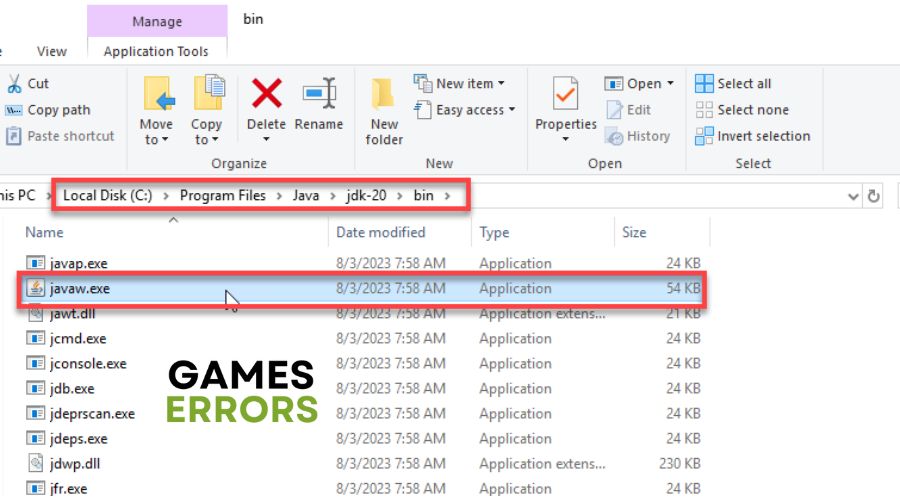The height and width of the screenshot is (500, 900).
Task: Sort by the Name column header
Action: coord(44,232)
